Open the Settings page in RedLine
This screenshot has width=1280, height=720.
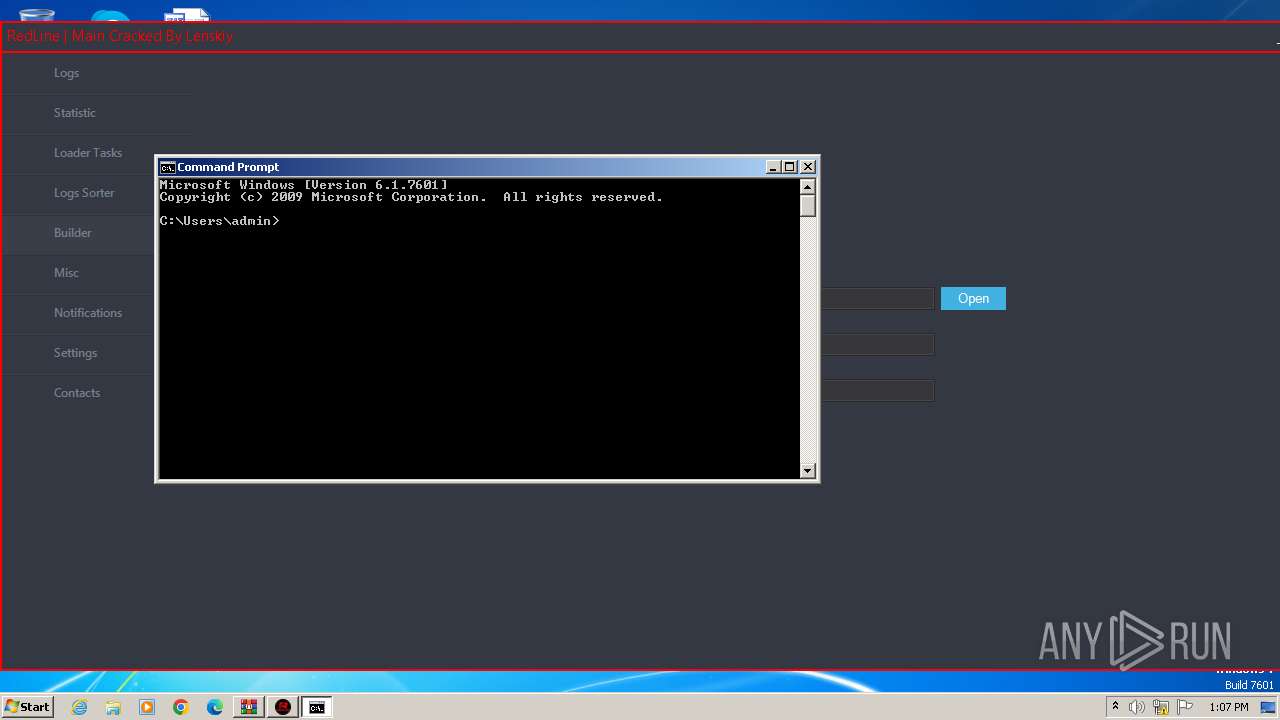click(78, 353)
